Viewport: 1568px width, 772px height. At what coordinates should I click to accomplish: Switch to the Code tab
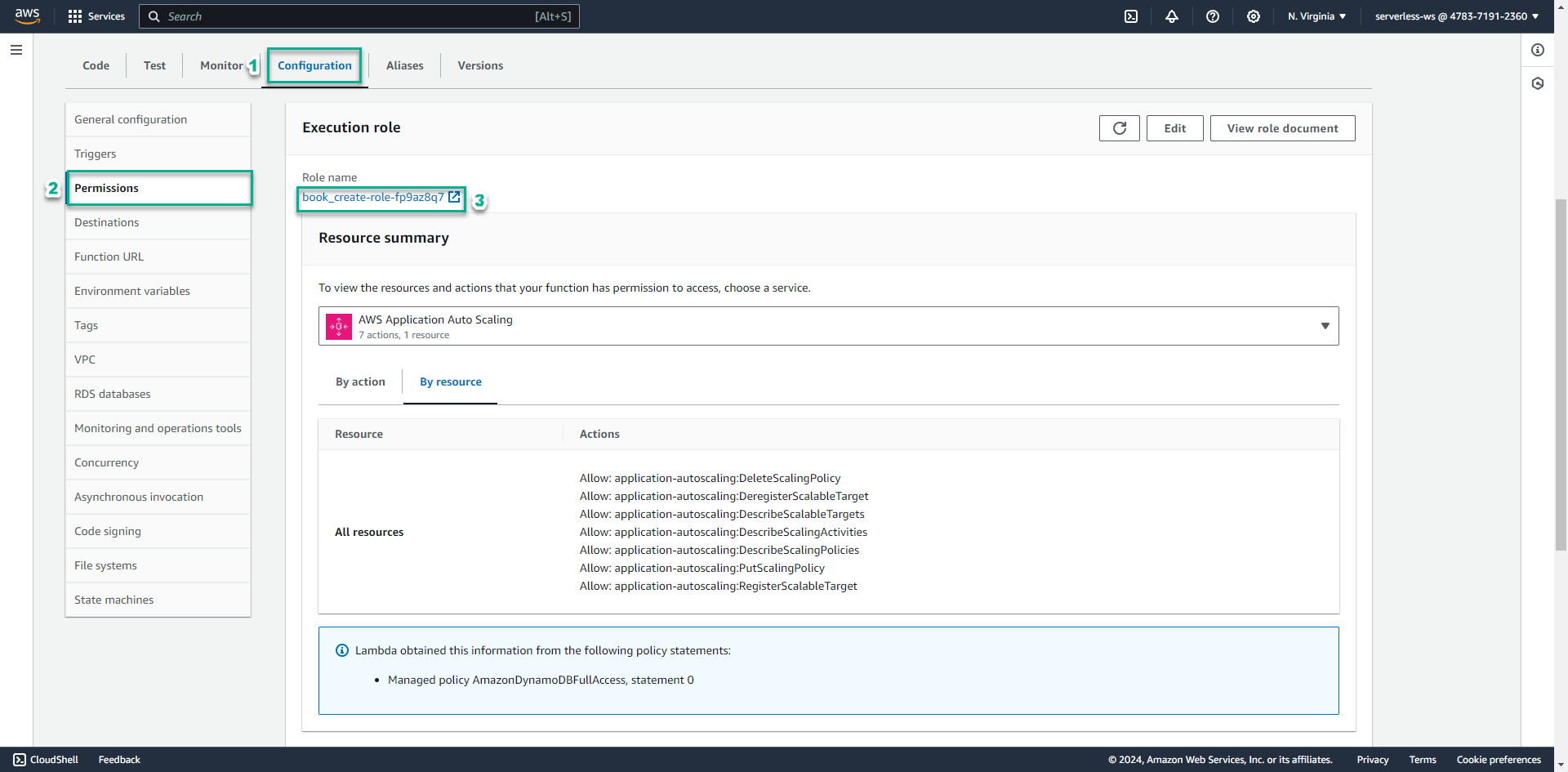coord(96,65)
